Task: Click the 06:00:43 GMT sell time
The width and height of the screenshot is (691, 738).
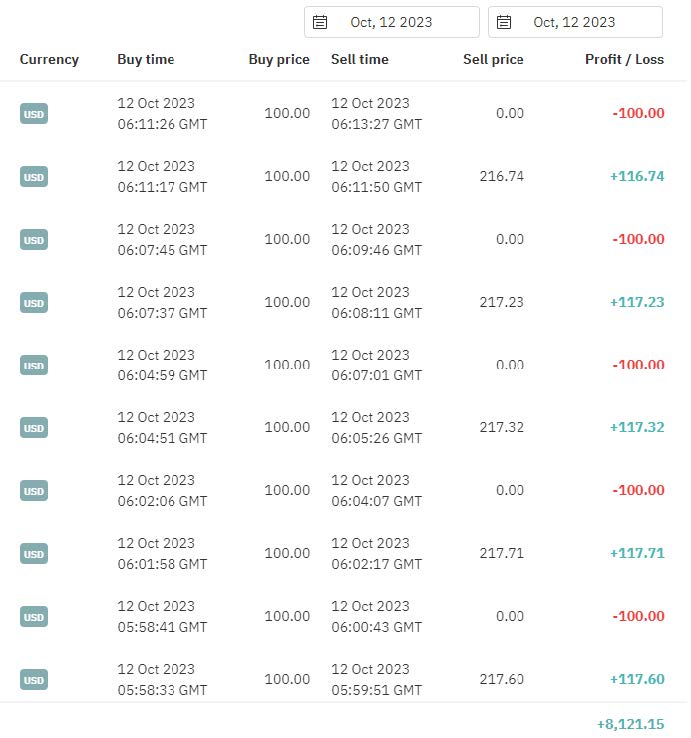Action: pos(377,627)
